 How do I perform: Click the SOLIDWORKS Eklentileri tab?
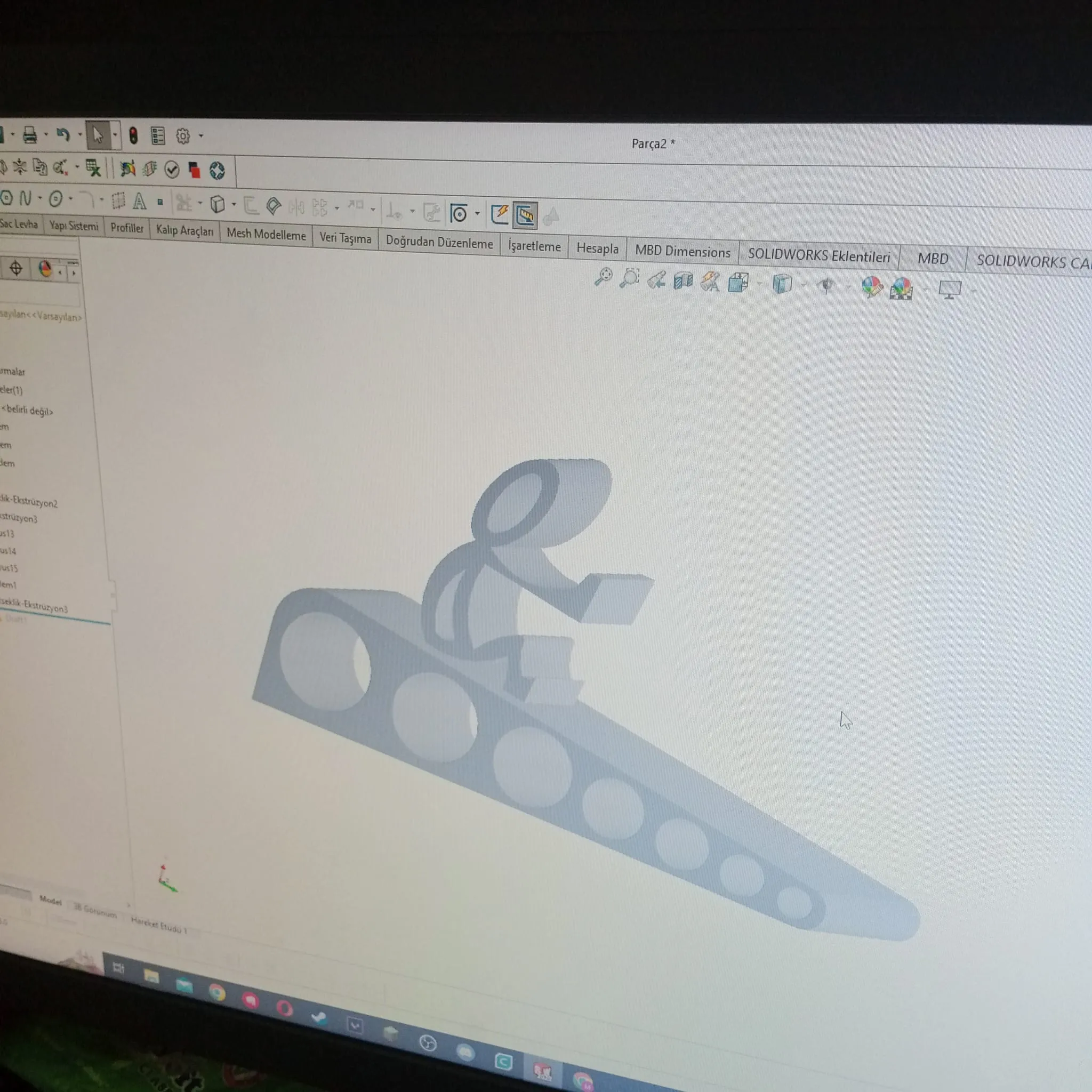coord(820,255)
